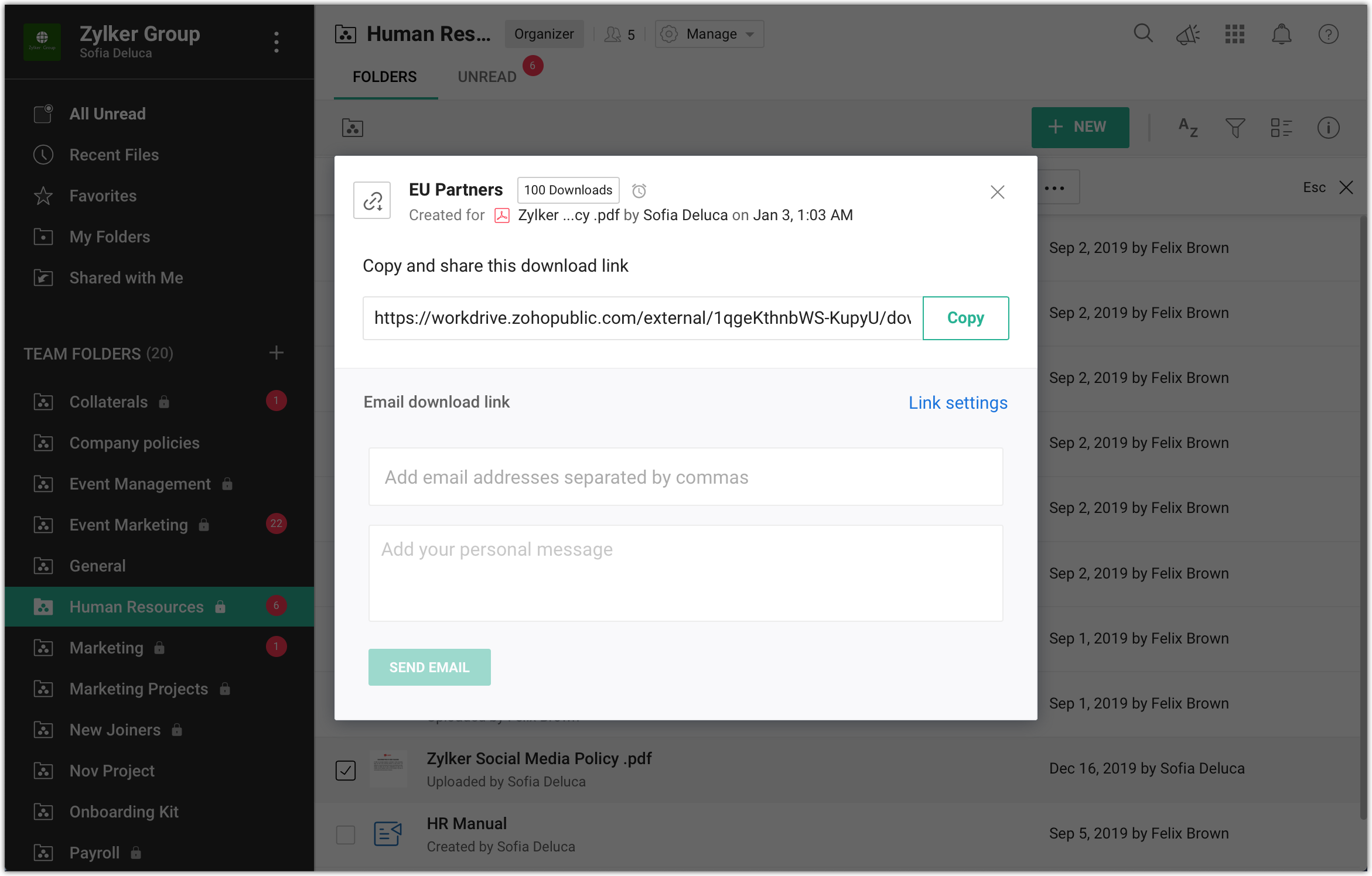
Task: Click the email addresses input field
Action: (685, 477)
